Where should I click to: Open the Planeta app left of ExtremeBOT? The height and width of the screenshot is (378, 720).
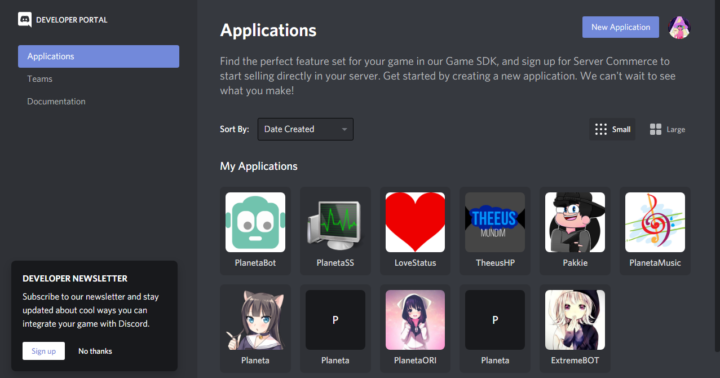click(495, 320)
